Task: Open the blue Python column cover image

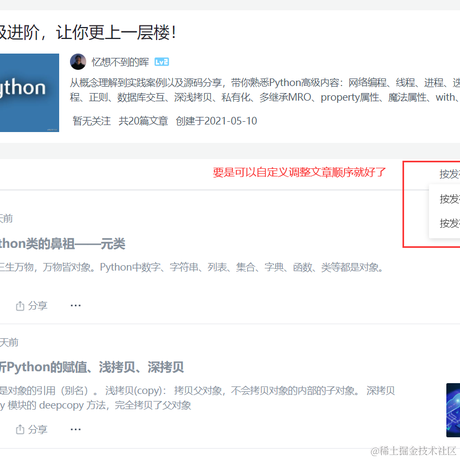Action: [29, 93]
